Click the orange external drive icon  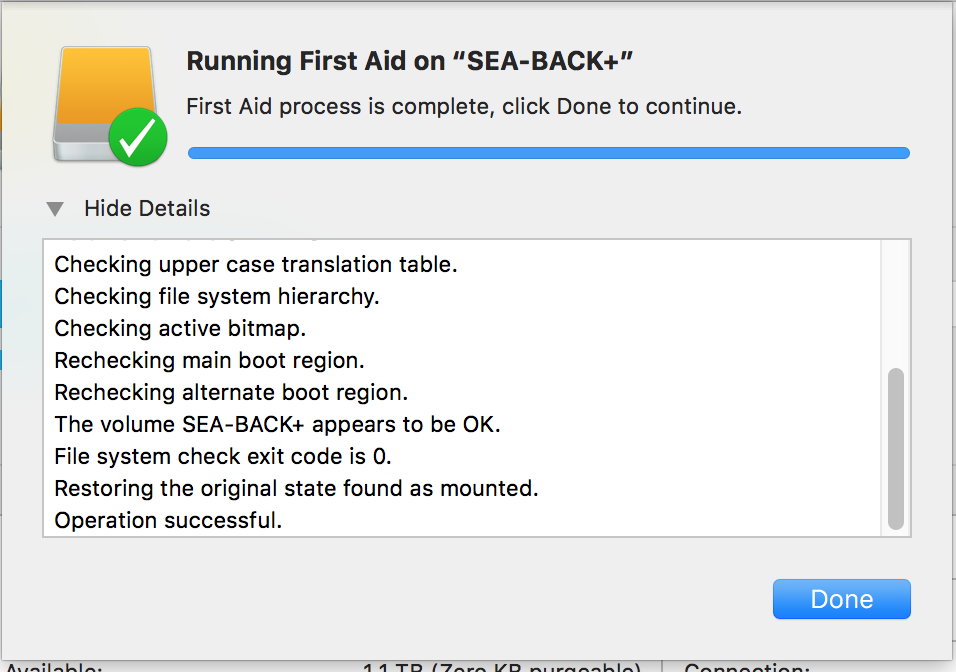point(100,95)
